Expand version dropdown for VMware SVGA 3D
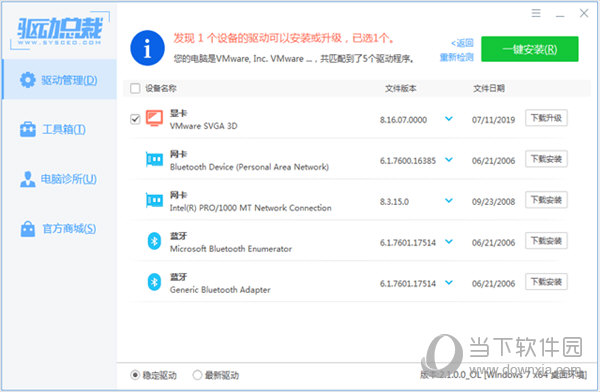Viewport: 600px width, 392px height. pos(449,119)
